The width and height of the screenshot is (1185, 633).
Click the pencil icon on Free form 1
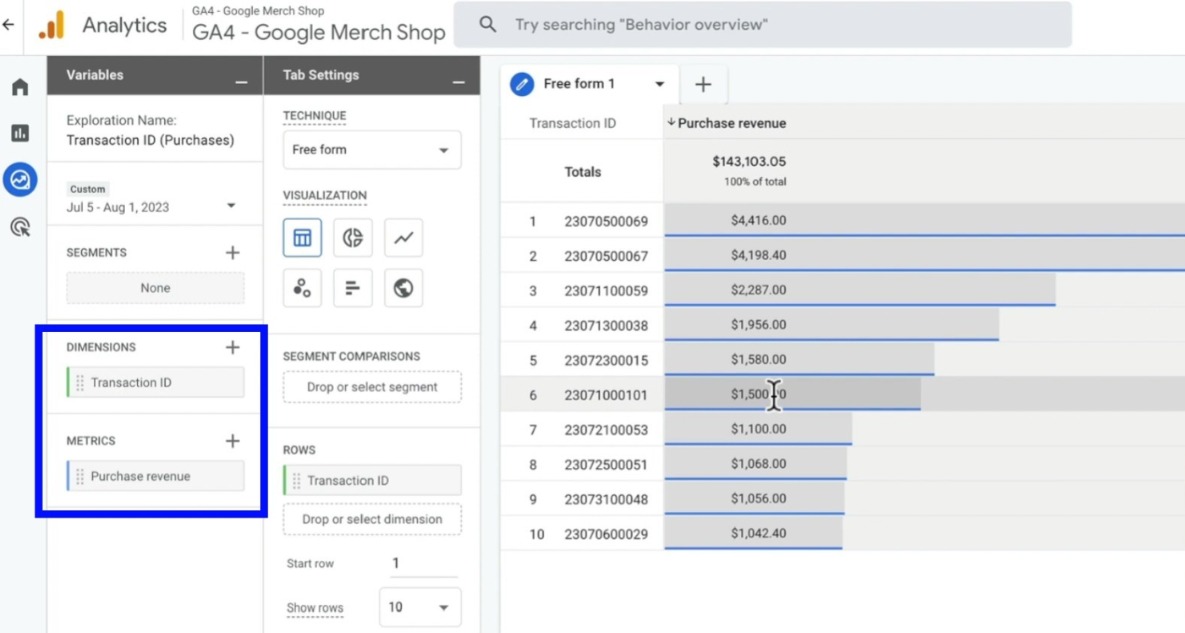pyautogui.click(x=521, y=84)
